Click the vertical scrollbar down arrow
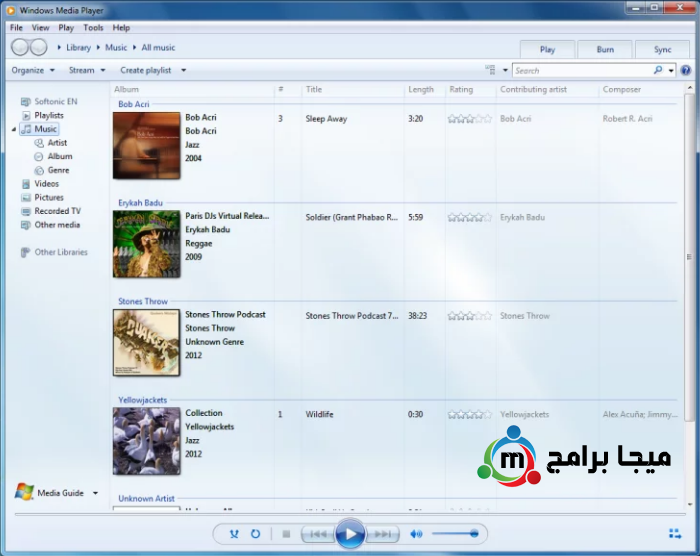 (690, 505)
